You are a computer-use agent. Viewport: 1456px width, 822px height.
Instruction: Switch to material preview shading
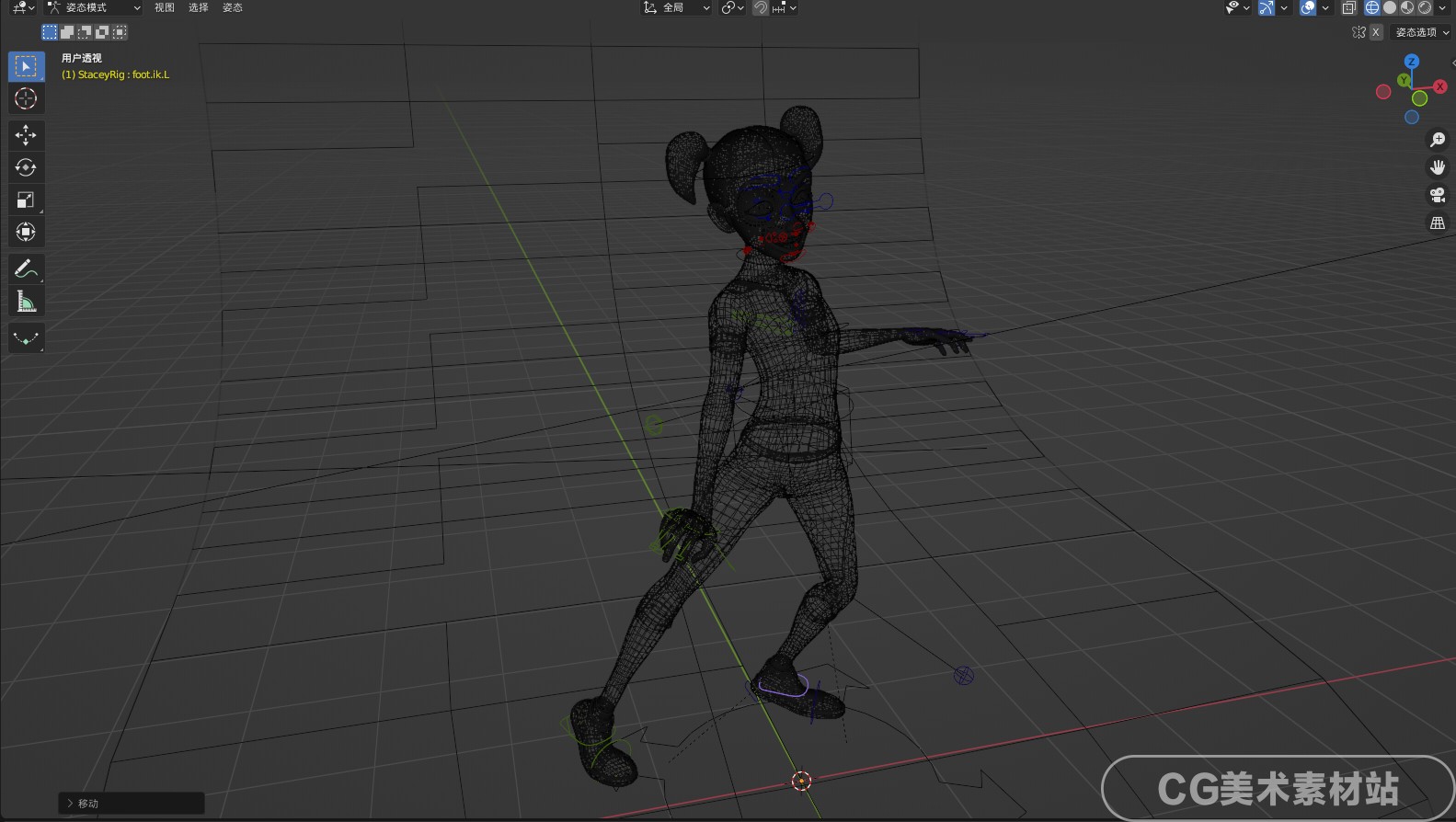pyautogui.click(x=1407, y=7)
